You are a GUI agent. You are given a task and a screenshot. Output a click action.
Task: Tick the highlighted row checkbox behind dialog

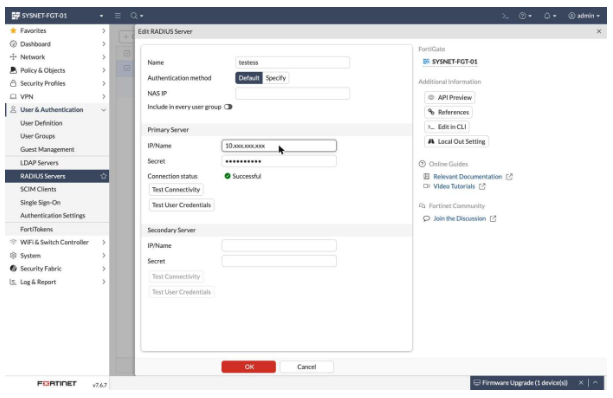(x=127, y=68)
